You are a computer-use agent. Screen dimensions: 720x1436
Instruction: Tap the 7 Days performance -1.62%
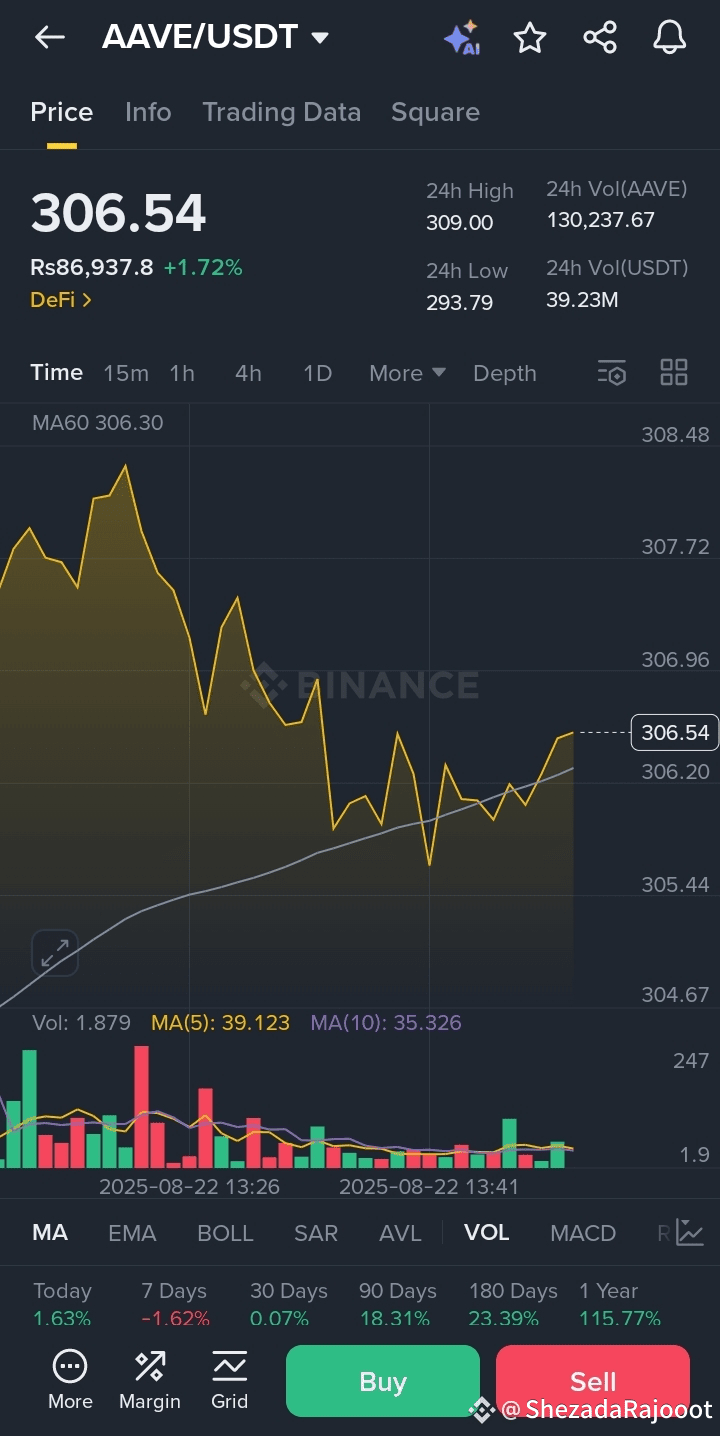[175, 1318]
